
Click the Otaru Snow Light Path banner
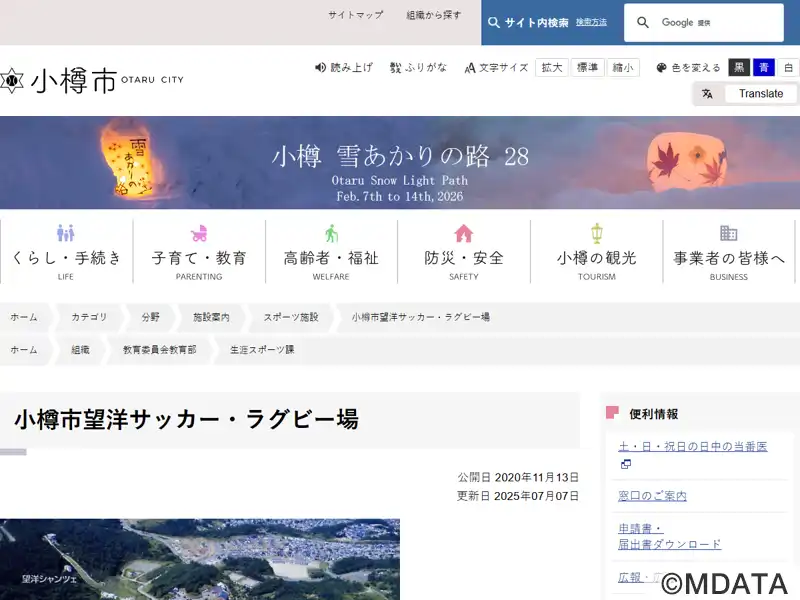[400, 163]
